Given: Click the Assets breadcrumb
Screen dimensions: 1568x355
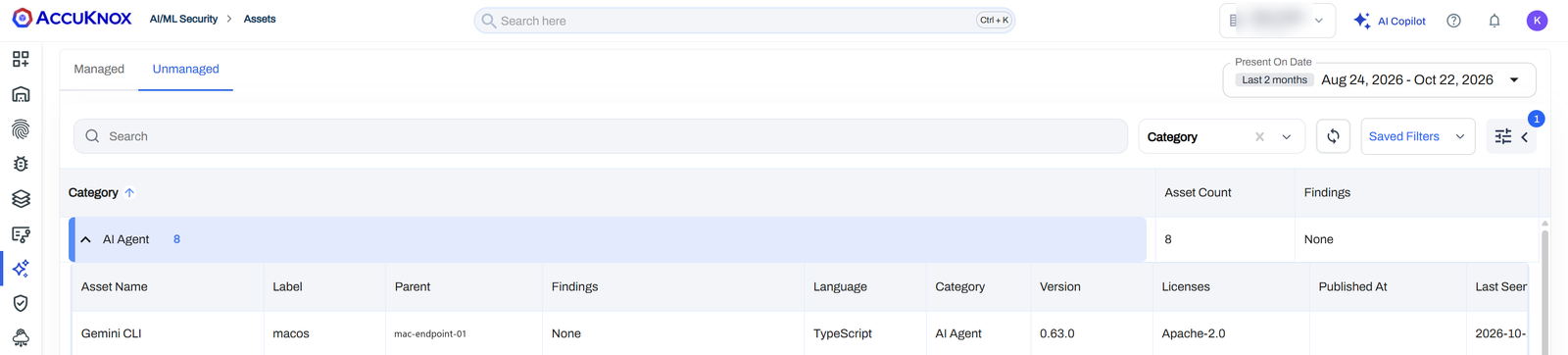Looking at the screenshot, I should (260, 19).
